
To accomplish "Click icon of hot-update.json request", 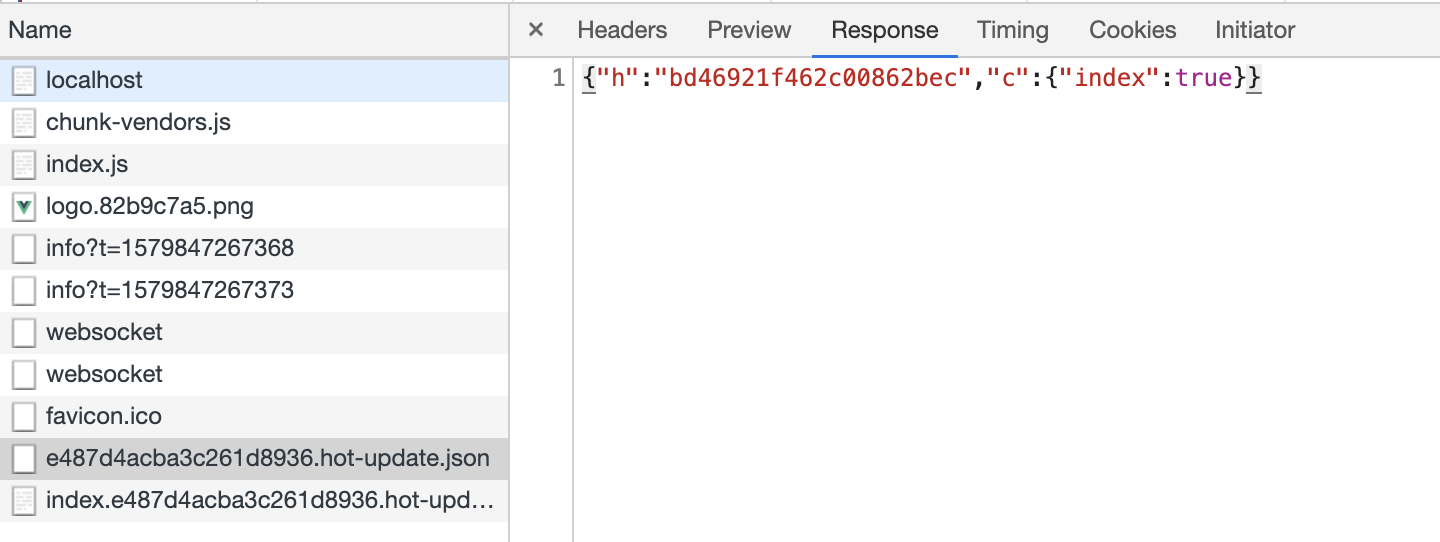I will pos(24,459).
